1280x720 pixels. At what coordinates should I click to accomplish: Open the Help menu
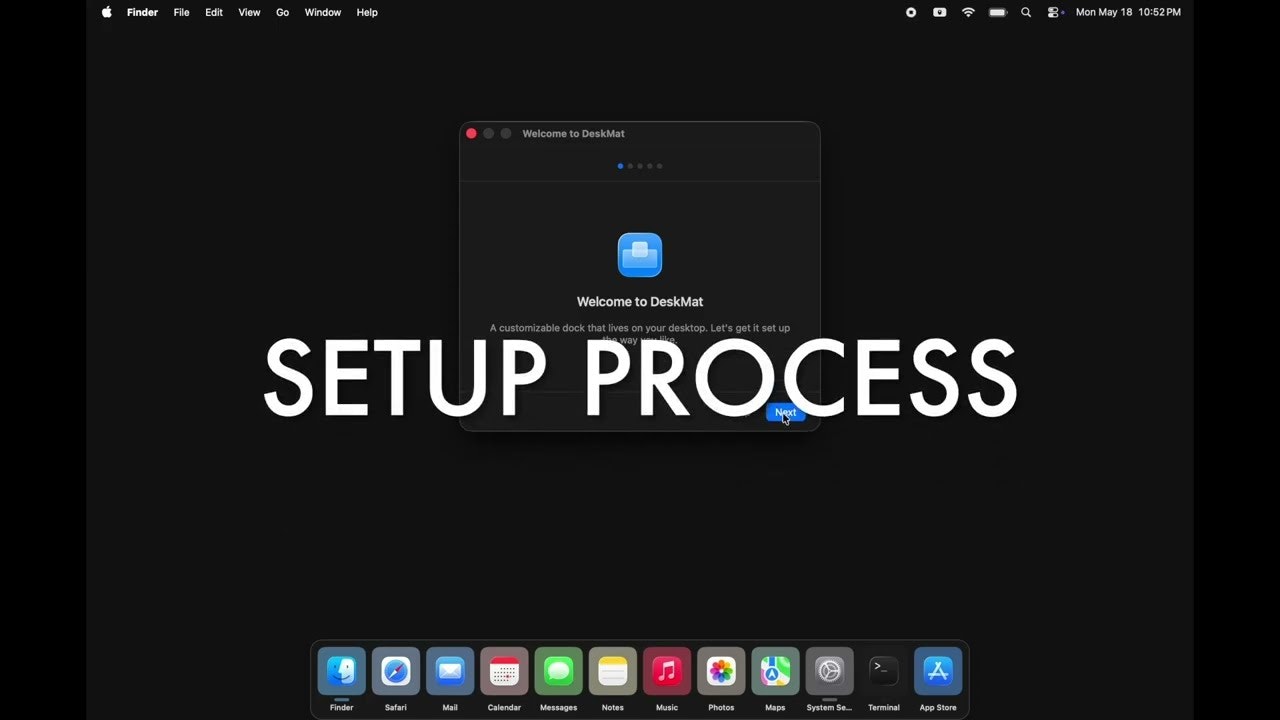click(367, 12)
